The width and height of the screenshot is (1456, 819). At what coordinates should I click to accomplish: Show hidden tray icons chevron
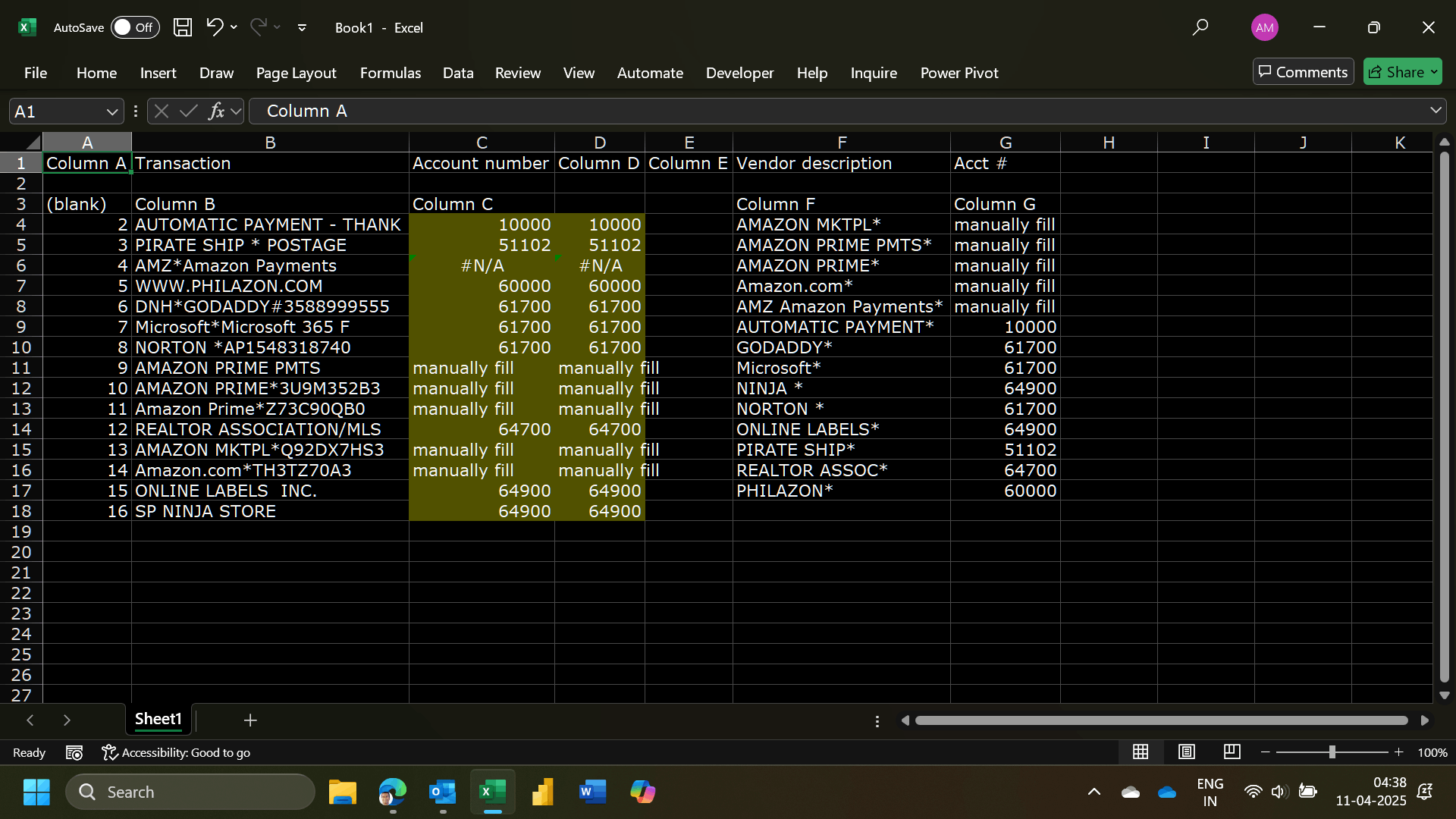click(1094, 792)
